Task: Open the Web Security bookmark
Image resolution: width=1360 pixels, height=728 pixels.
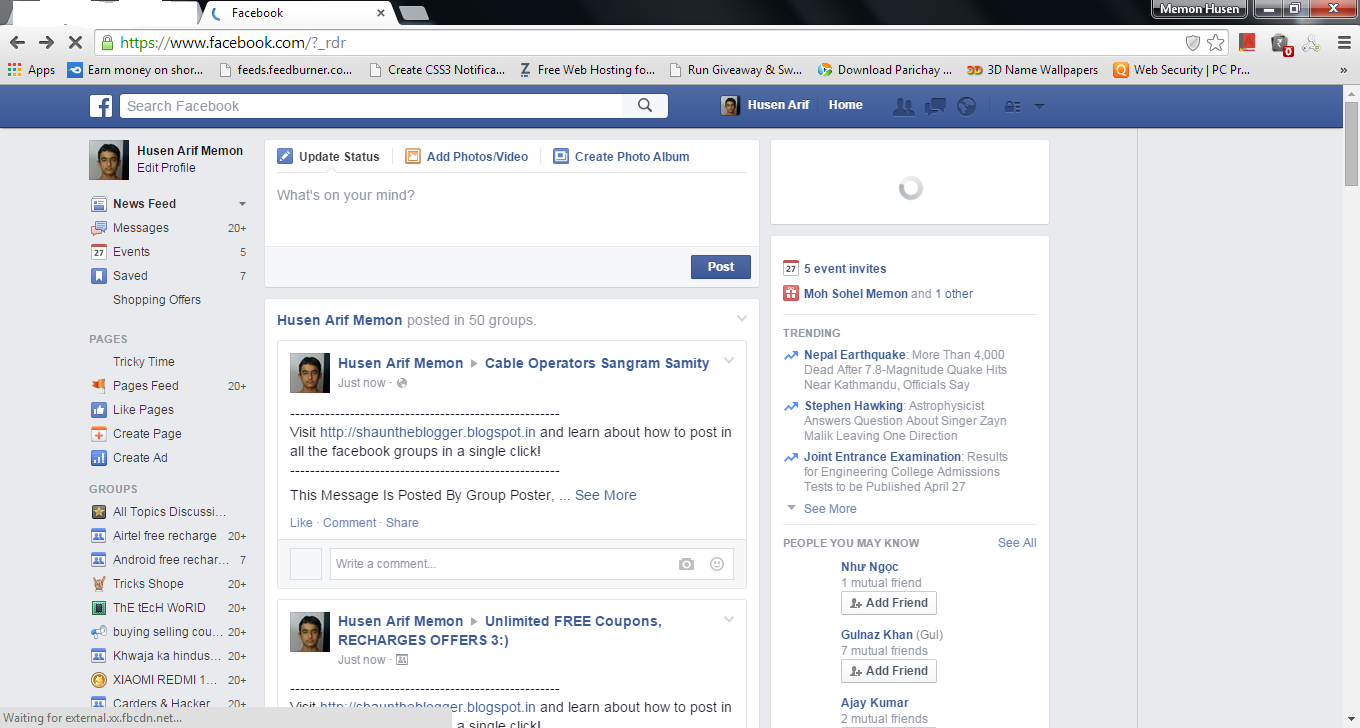Action: coord(1182,70)
